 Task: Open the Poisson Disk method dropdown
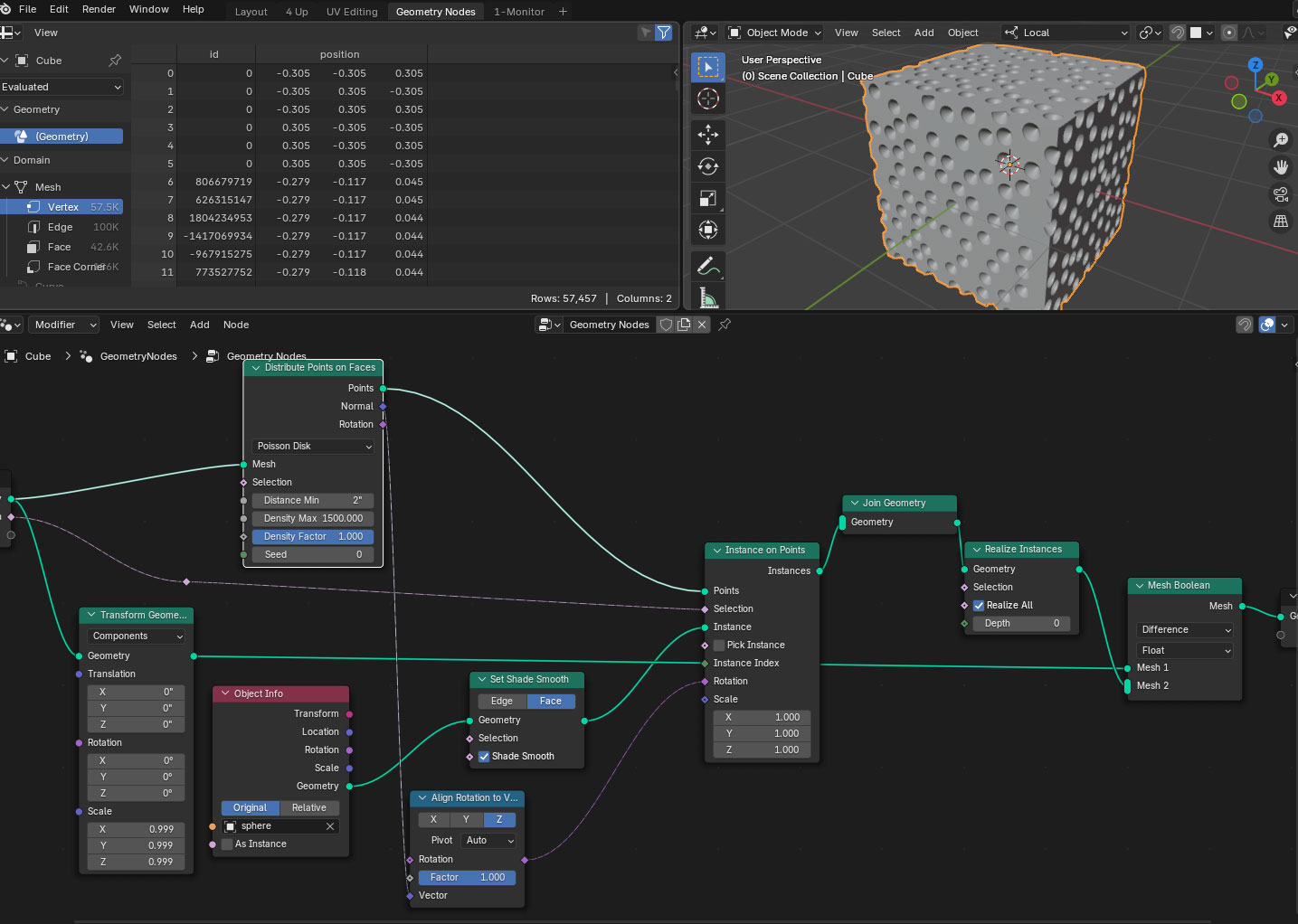[x=313, y=447]
